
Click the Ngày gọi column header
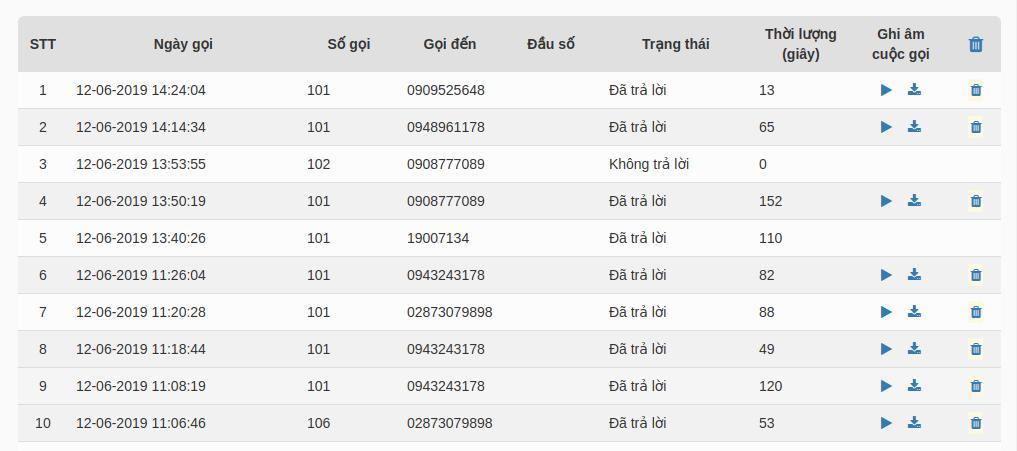point(183,44)
